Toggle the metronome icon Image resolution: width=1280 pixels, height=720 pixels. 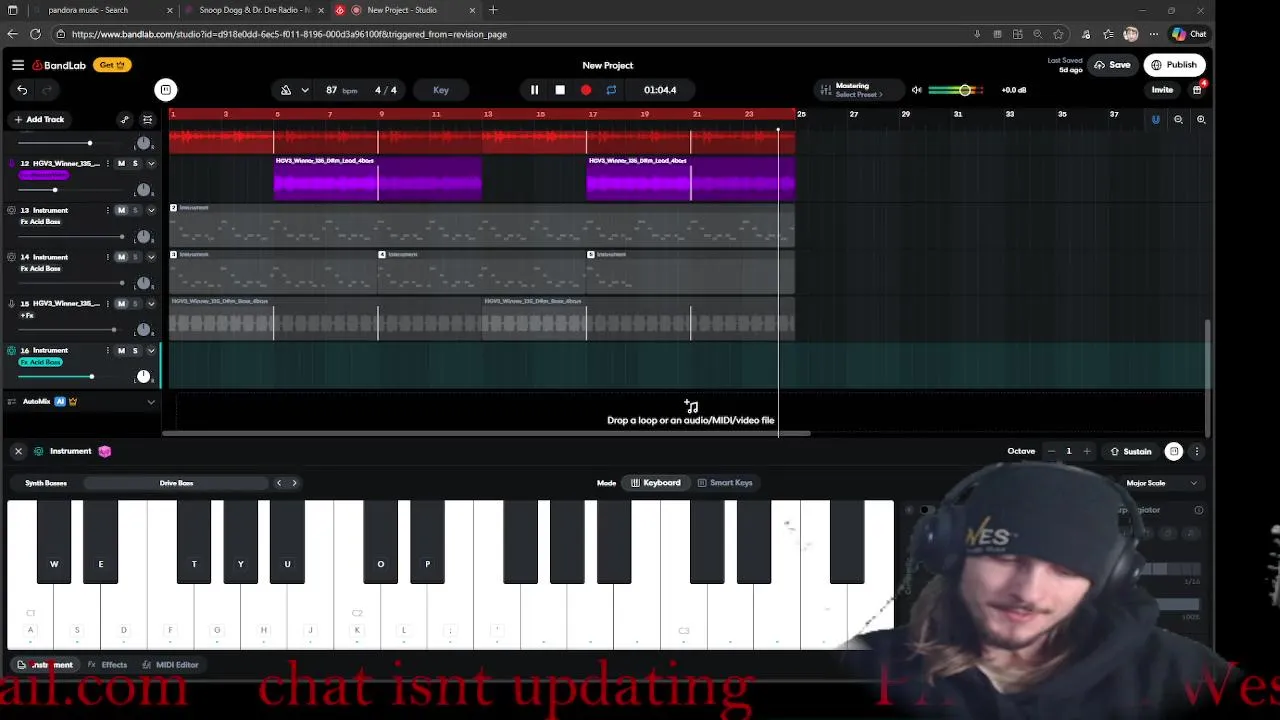(x=286, y=90)
